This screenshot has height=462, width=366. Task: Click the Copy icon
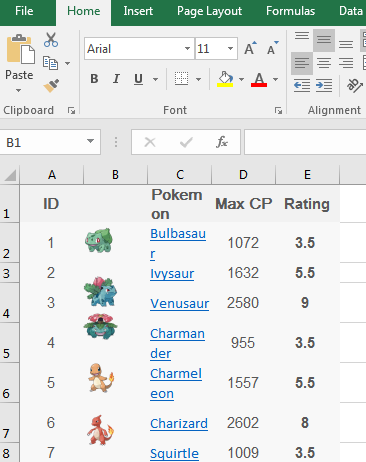[50, 63]
